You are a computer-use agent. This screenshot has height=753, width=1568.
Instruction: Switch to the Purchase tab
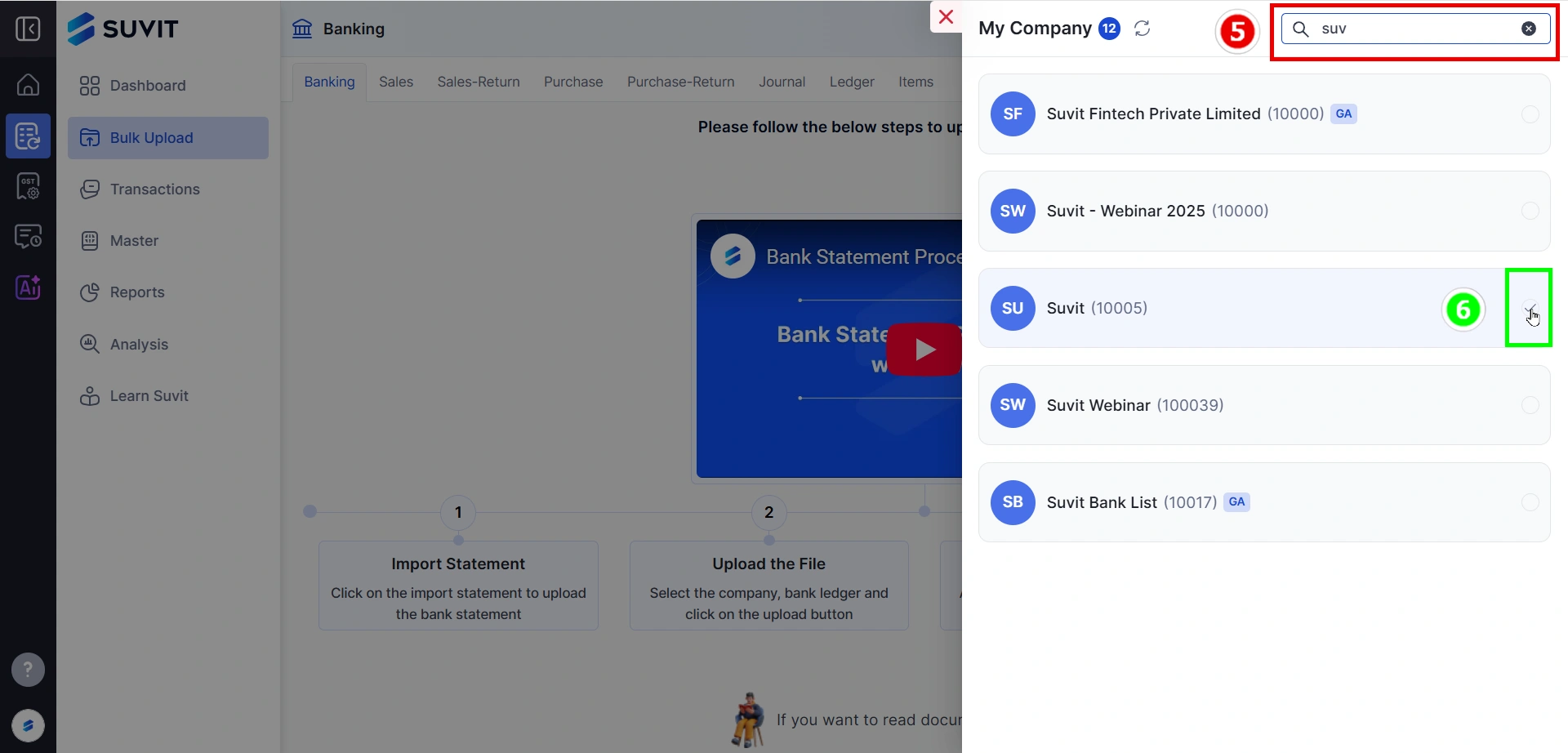tap(573, 82)
